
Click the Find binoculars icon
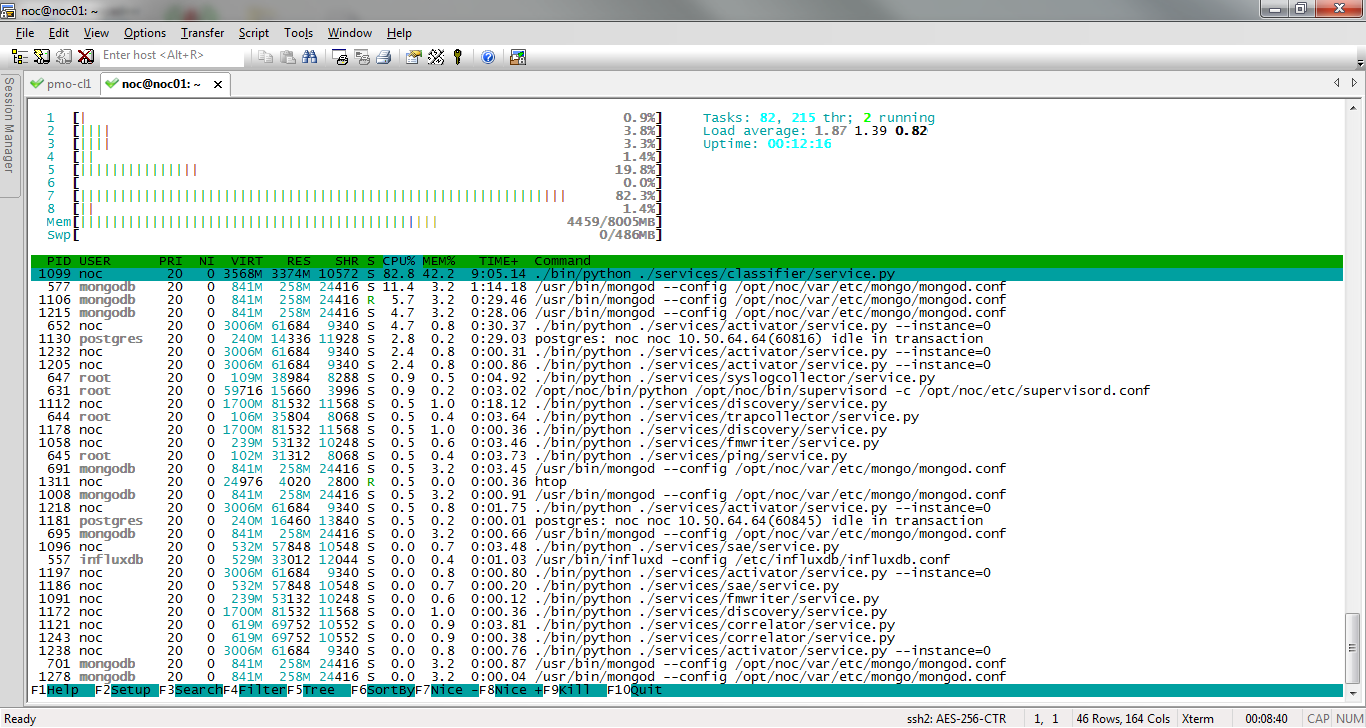tap(309, 57)
